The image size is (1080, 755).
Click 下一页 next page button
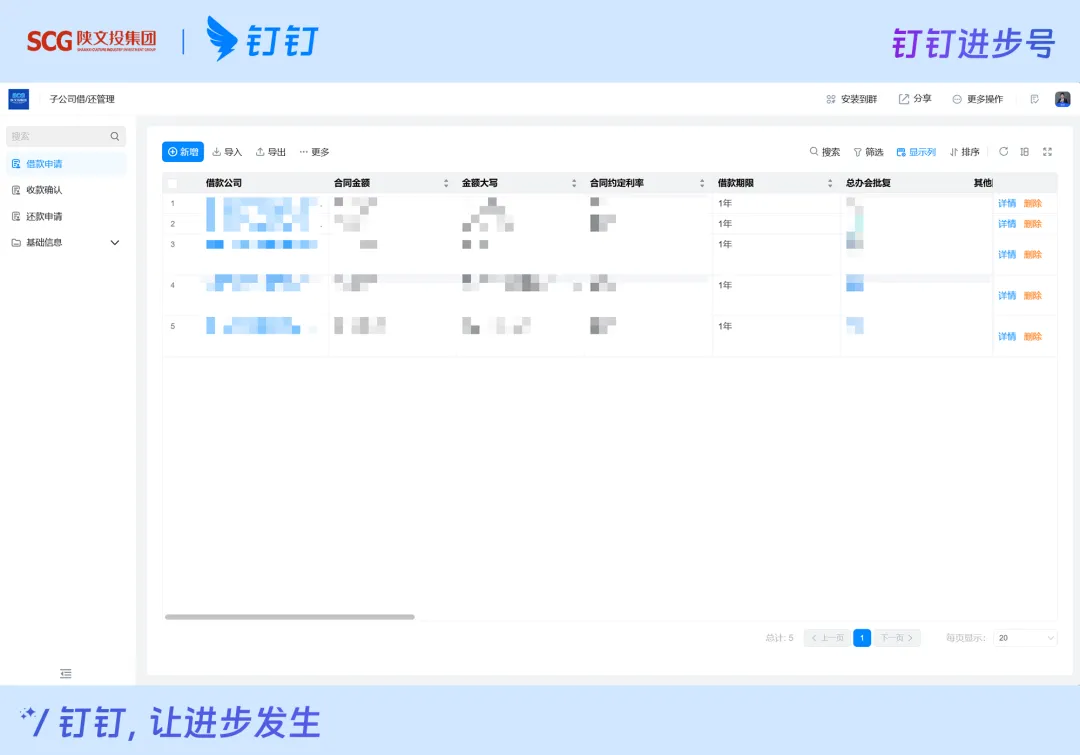pos(897,638)
